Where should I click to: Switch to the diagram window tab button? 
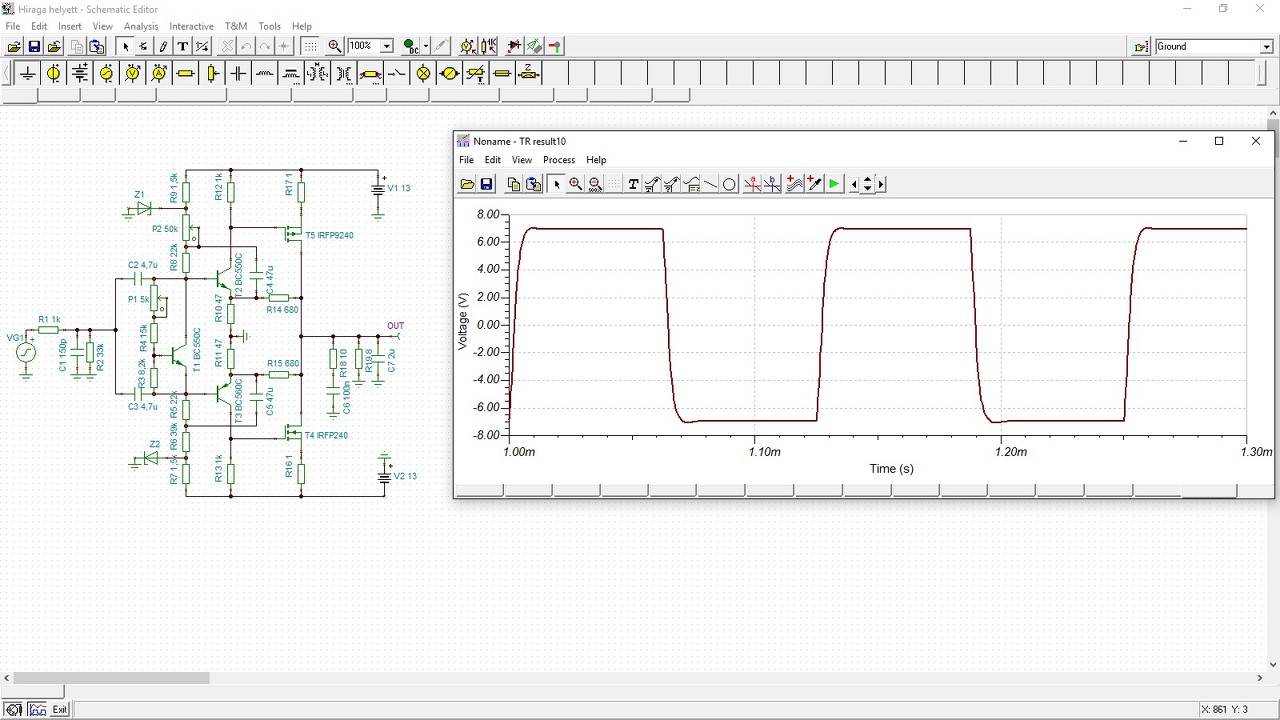(x=37, y=710)
